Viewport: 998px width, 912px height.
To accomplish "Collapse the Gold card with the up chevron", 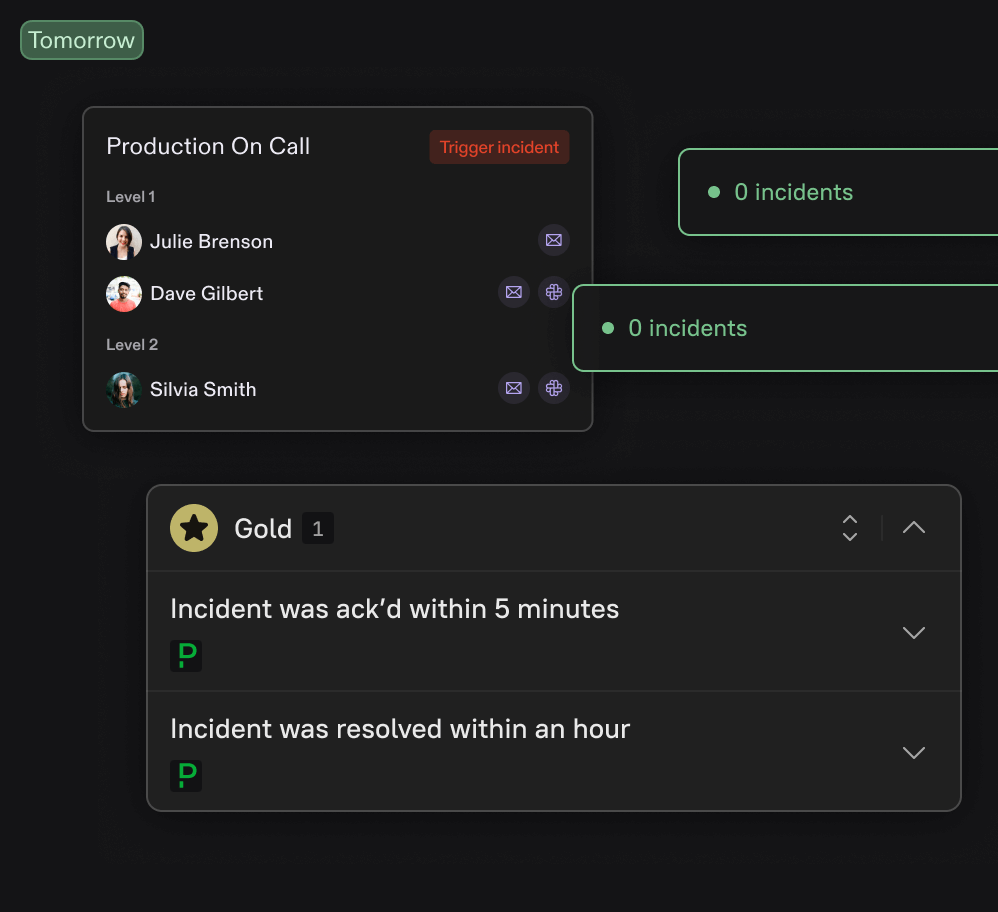I will [913, 528].
